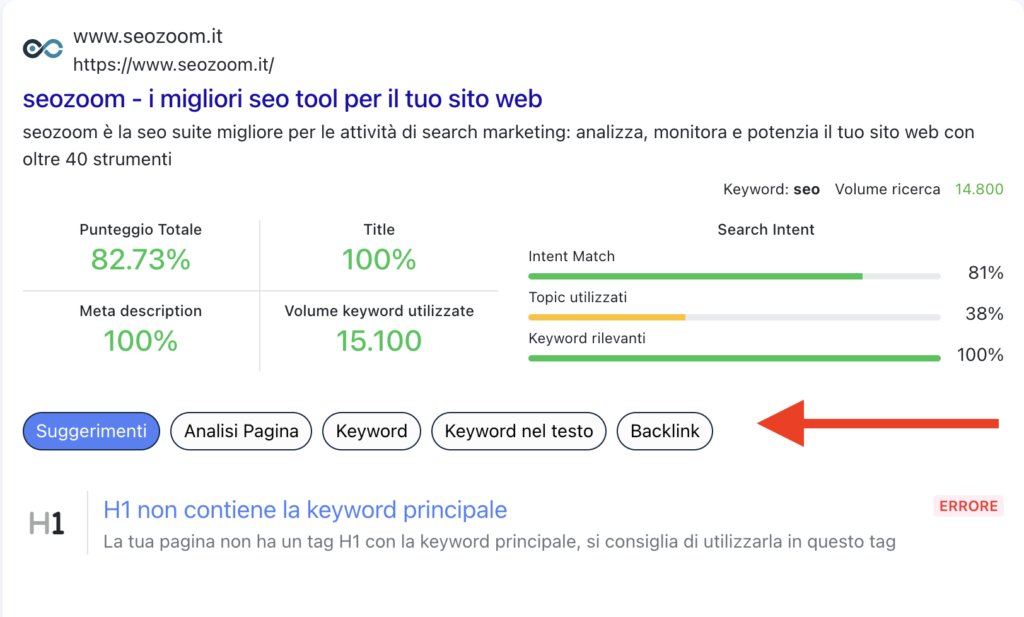The width and height of the screenshot is (1024, 617).
Task: Click the Volume keyword utilizzate 15.100 value
Action: [378, 341]
